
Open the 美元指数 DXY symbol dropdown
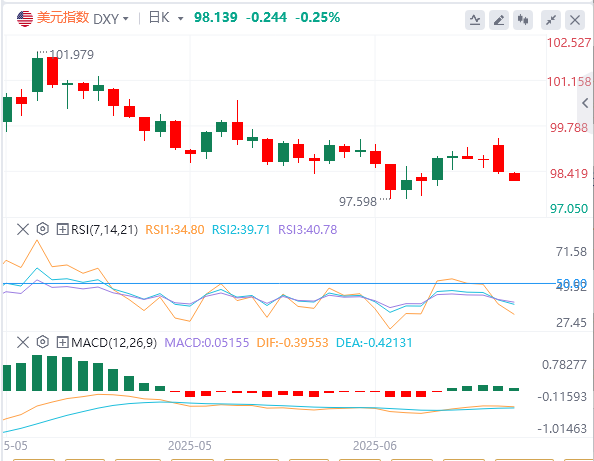[83, 18]
